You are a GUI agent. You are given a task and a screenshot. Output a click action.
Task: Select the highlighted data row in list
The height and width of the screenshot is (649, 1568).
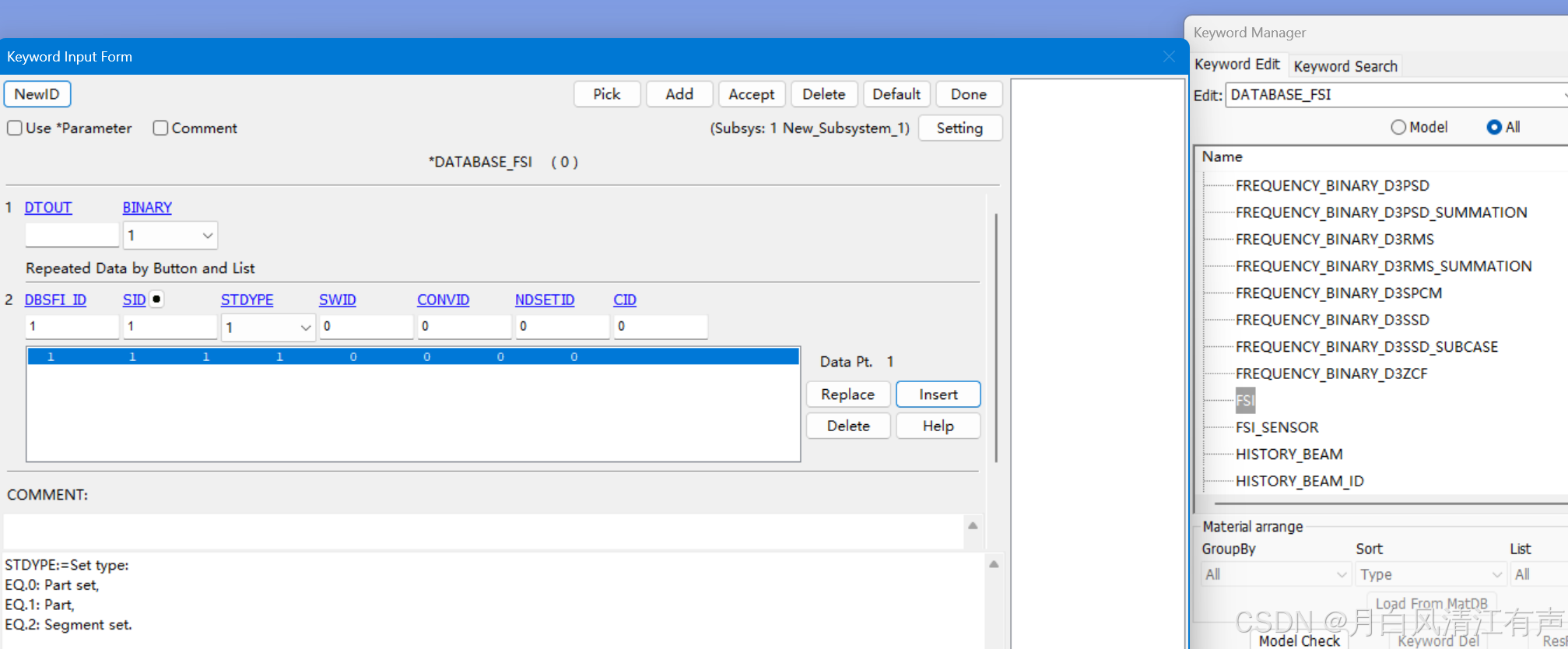tap(413, 356)
